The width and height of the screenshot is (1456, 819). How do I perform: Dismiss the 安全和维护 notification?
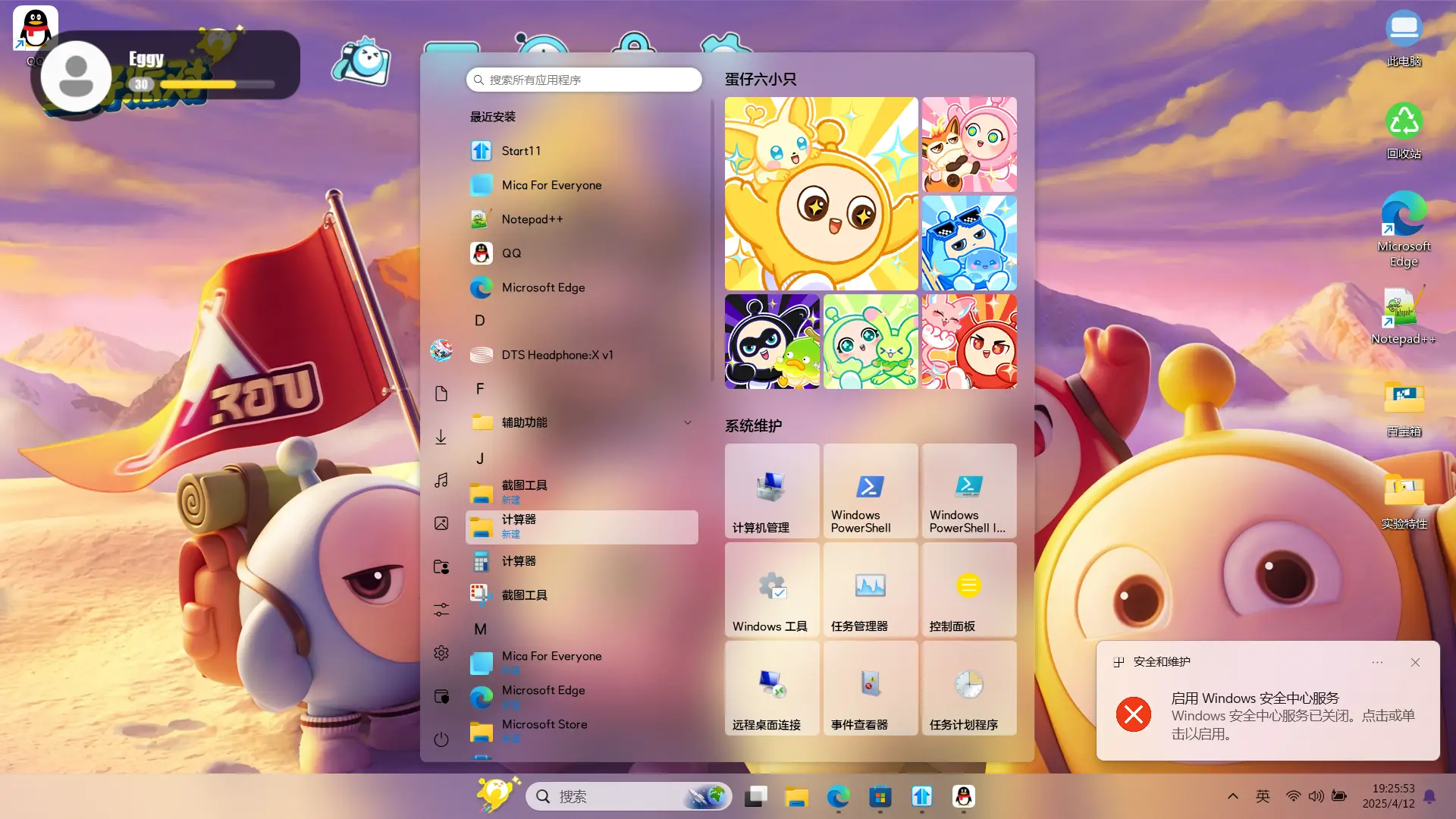[x=1415, y=662]
